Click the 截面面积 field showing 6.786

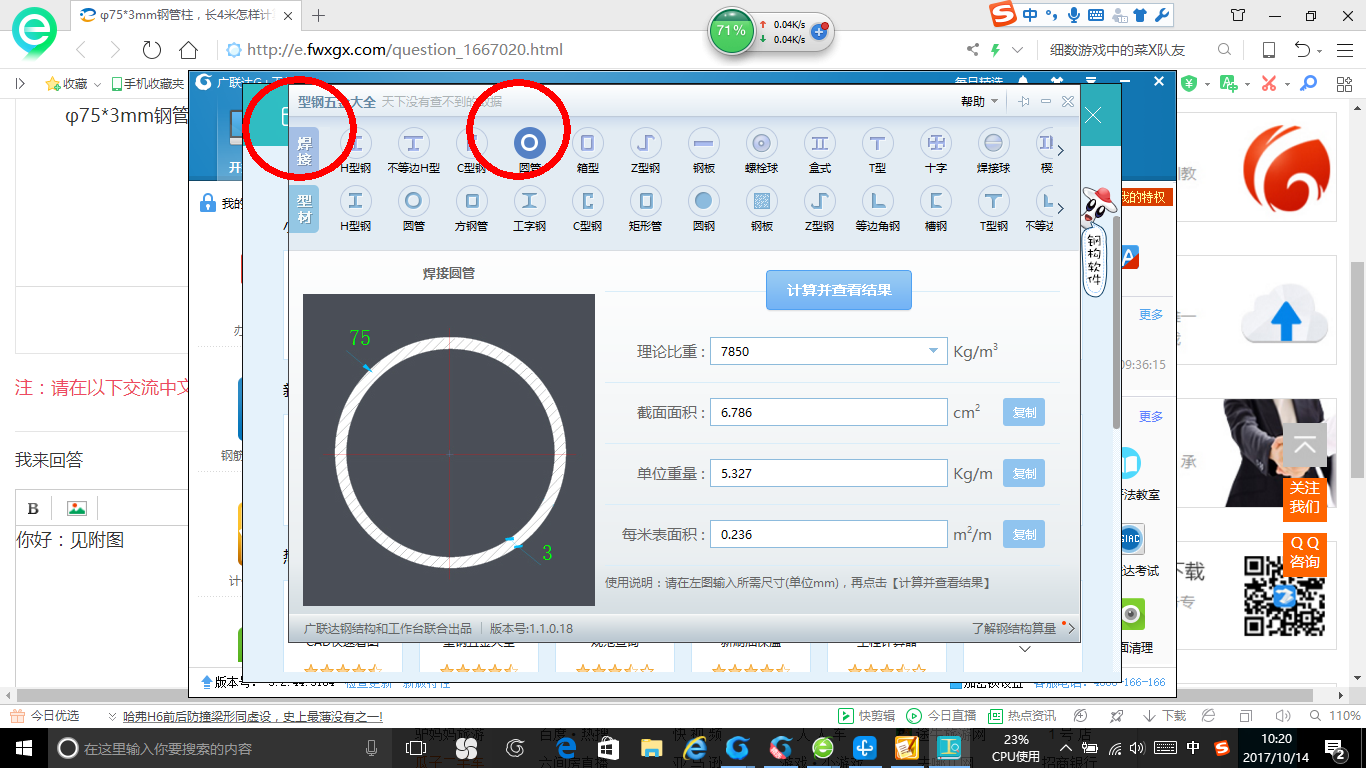pos(828,412)
